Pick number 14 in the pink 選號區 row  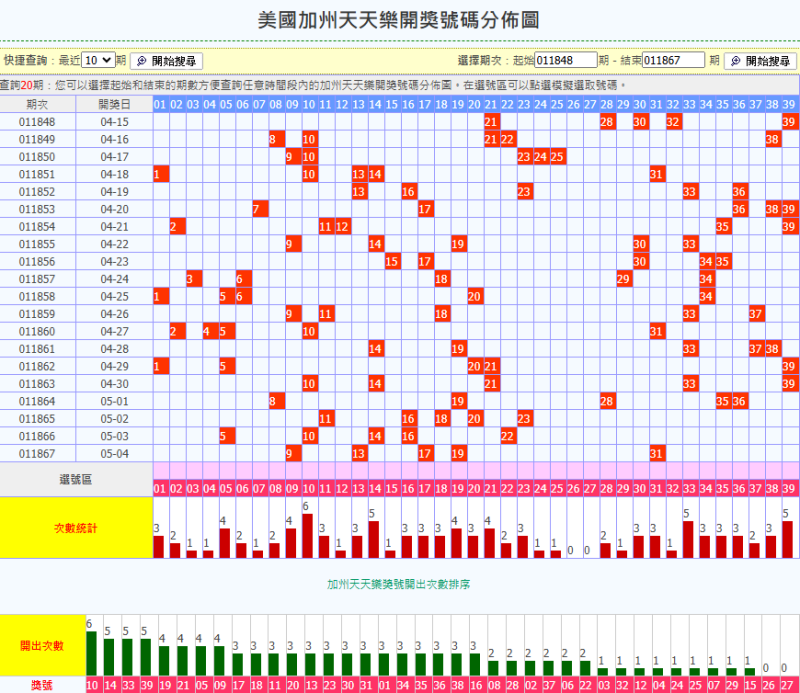[x=375, y=488]
